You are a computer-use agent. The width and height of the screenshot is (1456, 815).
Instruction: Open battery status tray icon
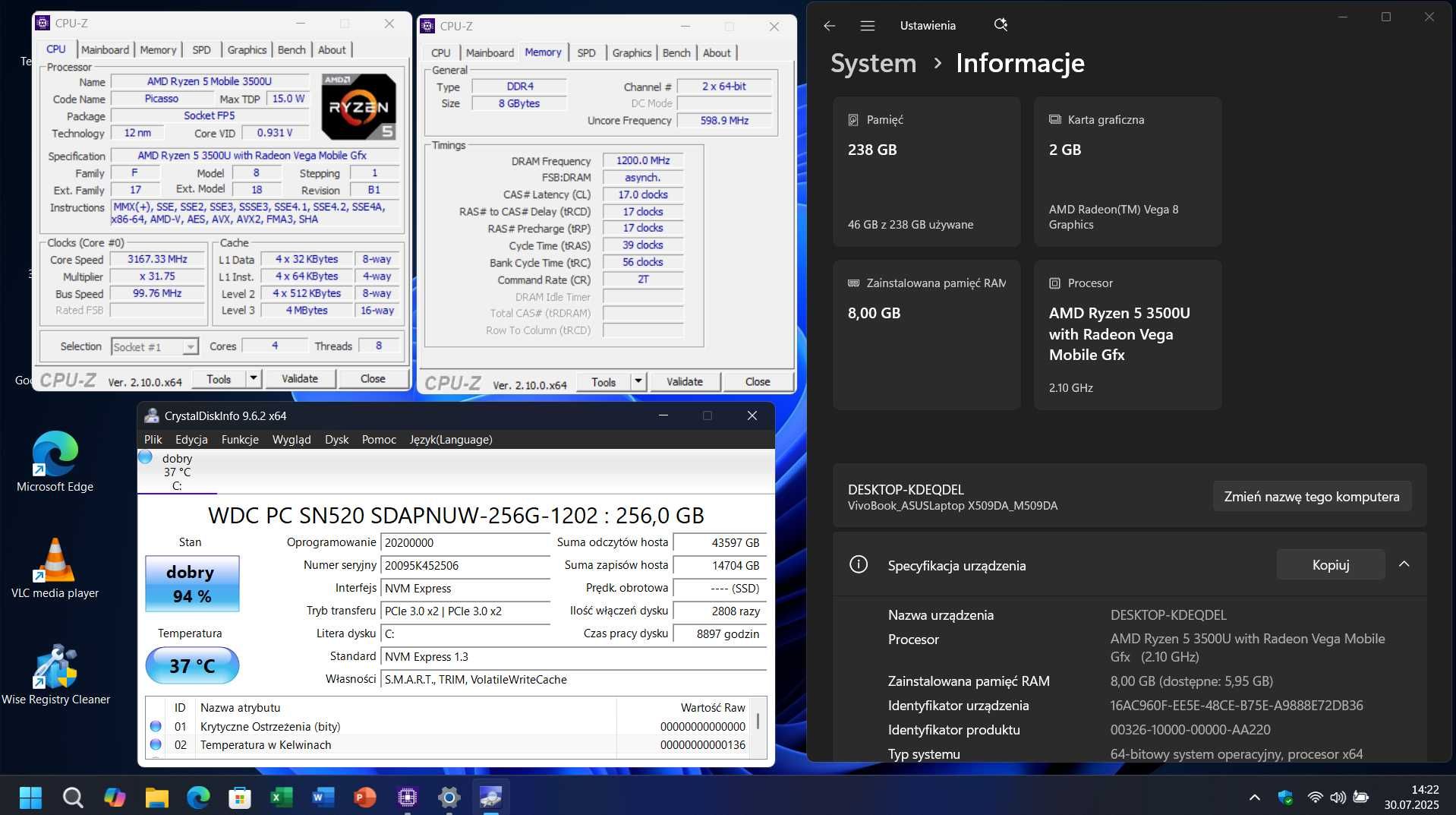point(1361,797)
